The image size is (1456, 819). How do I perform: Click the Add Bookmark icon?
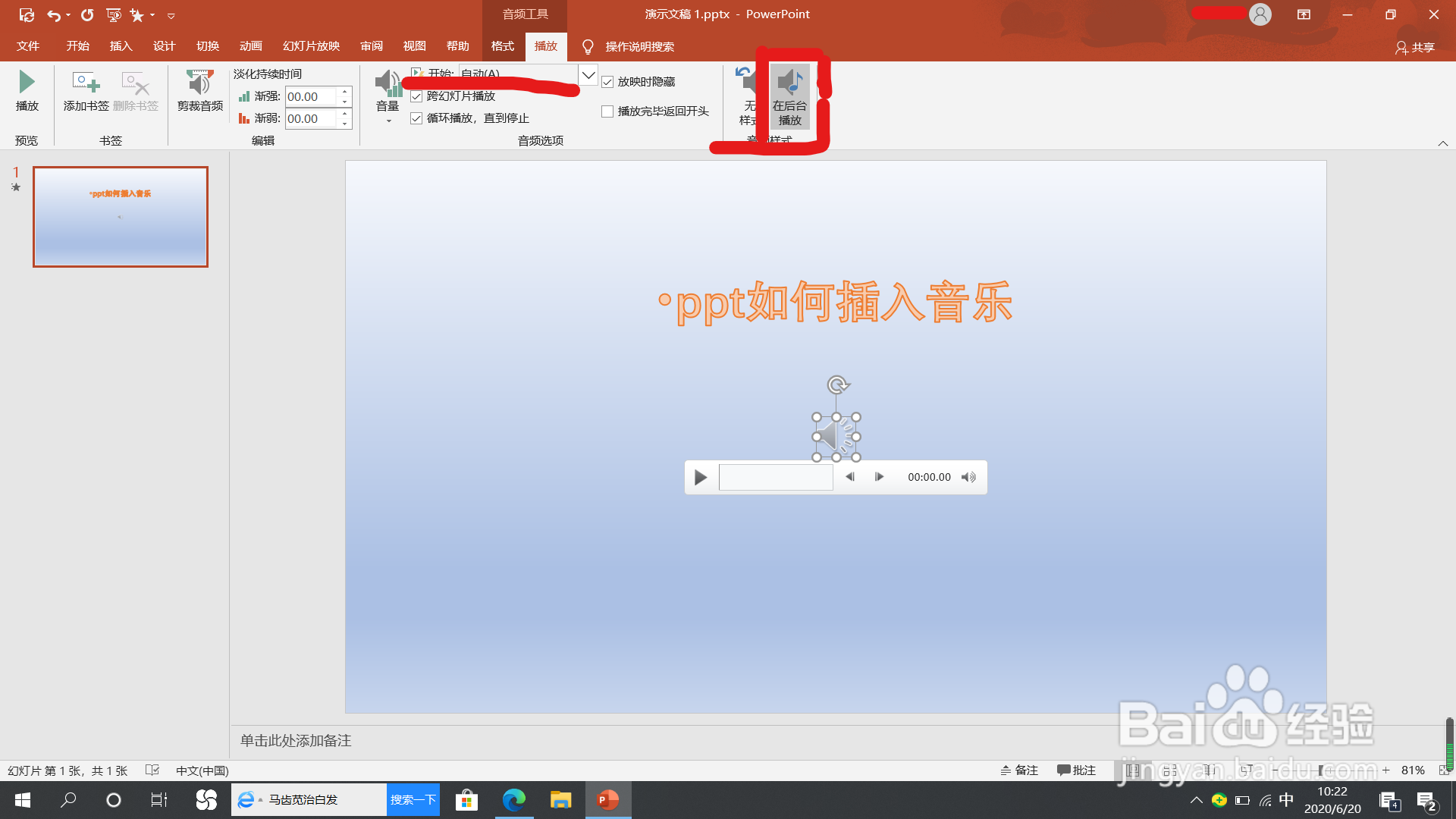click(x=86, y=82)
